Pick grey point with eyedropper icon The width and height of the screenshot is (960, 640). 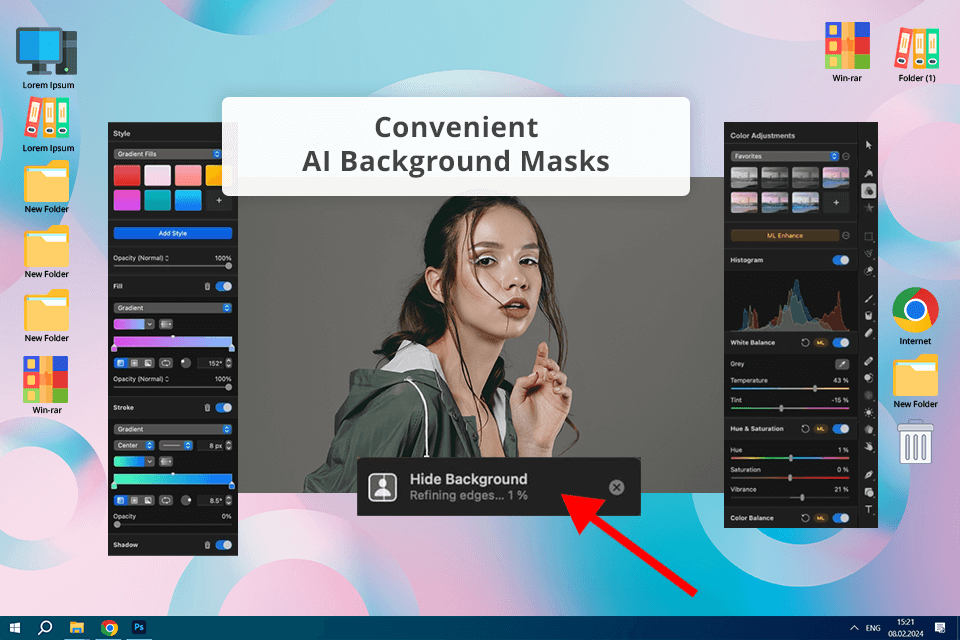[842, 364]
